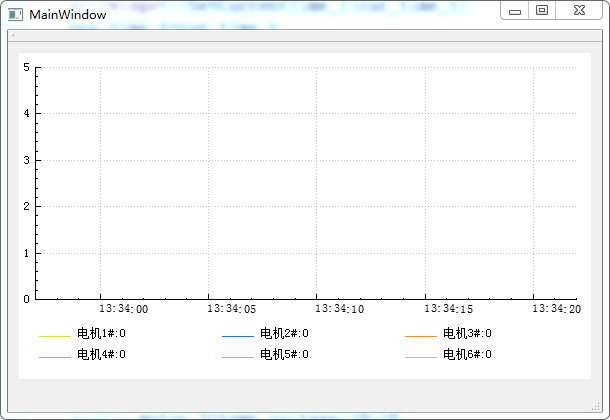Minimize the MainWindow window
Screen dimensions: 610x420
click(x=515, y=10)
